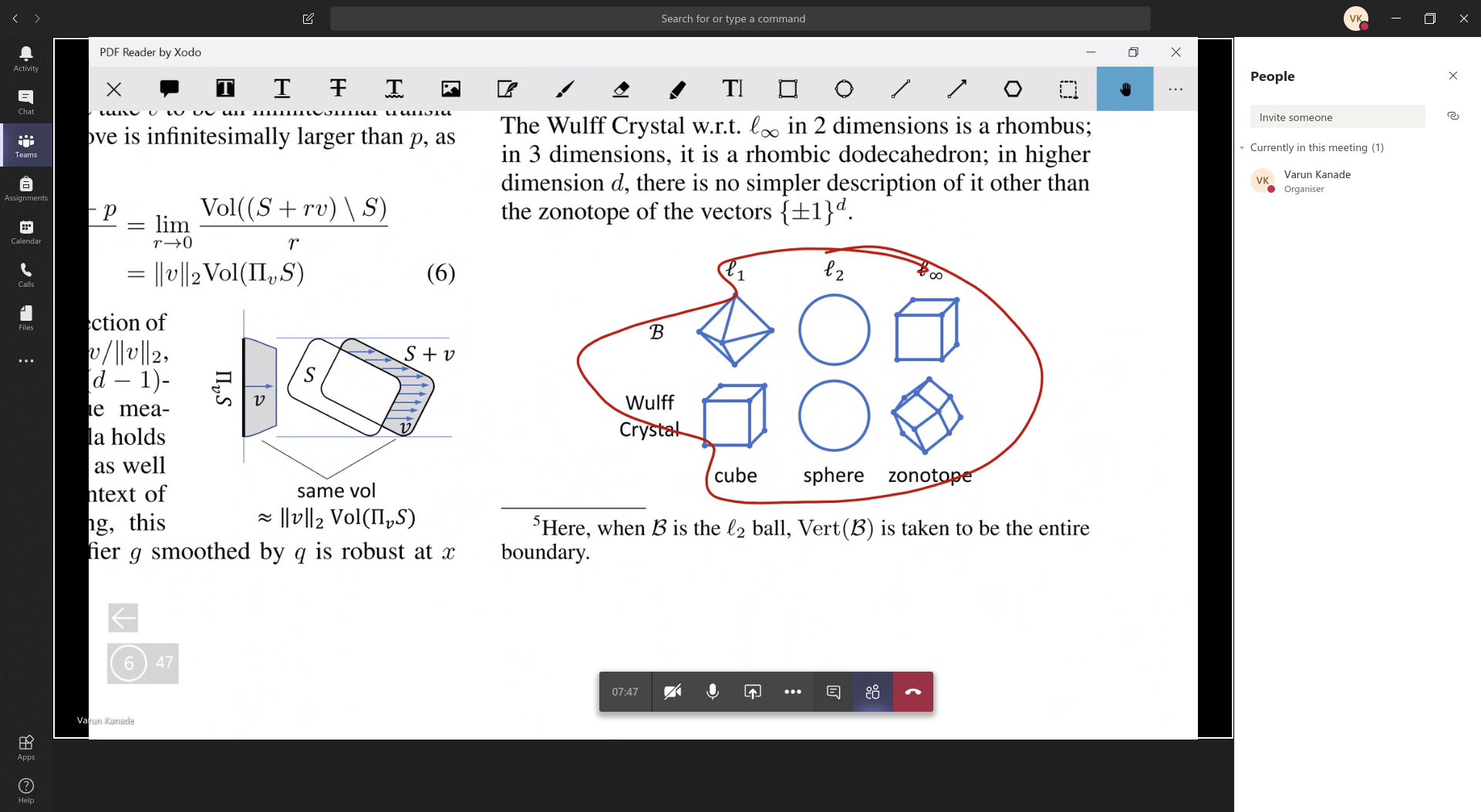This screenshot has width=1481, height=812.
Task: Toggle the camera on in meeting
Action: click(672, 692)
